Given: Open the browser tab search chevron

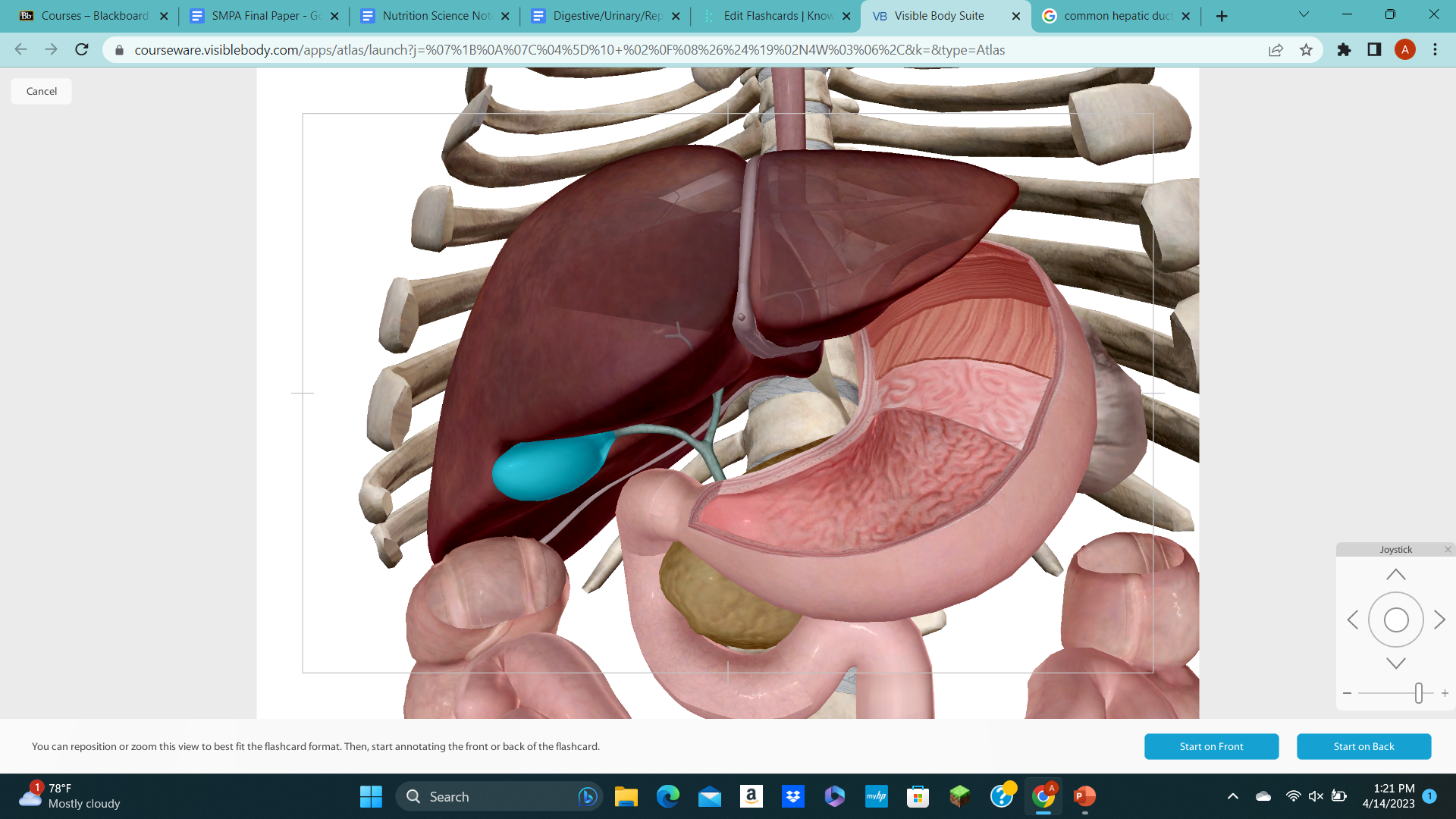Looking at the screenshot, I should [1303, 14].
